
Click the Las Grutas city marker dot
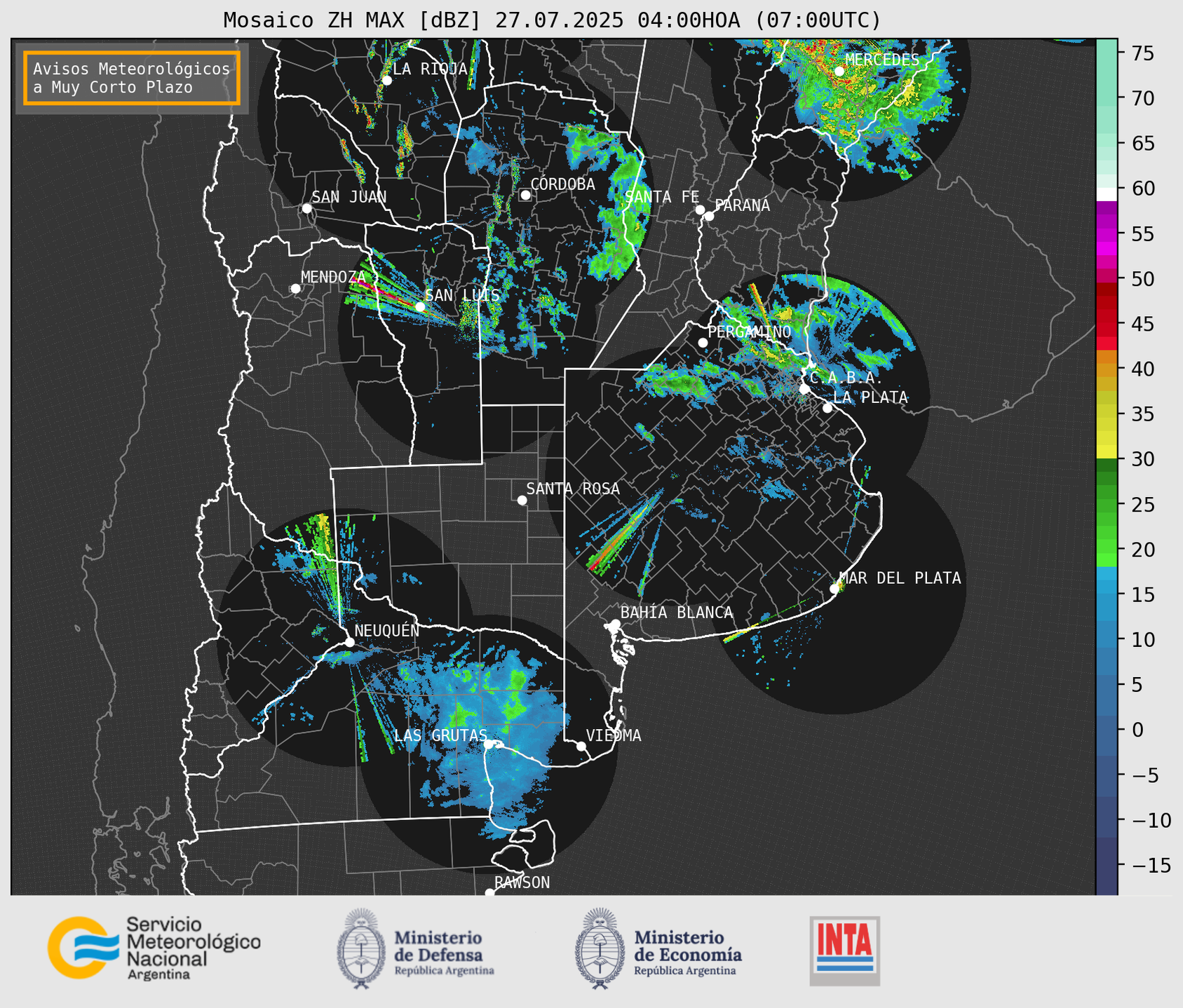[489, 744]
